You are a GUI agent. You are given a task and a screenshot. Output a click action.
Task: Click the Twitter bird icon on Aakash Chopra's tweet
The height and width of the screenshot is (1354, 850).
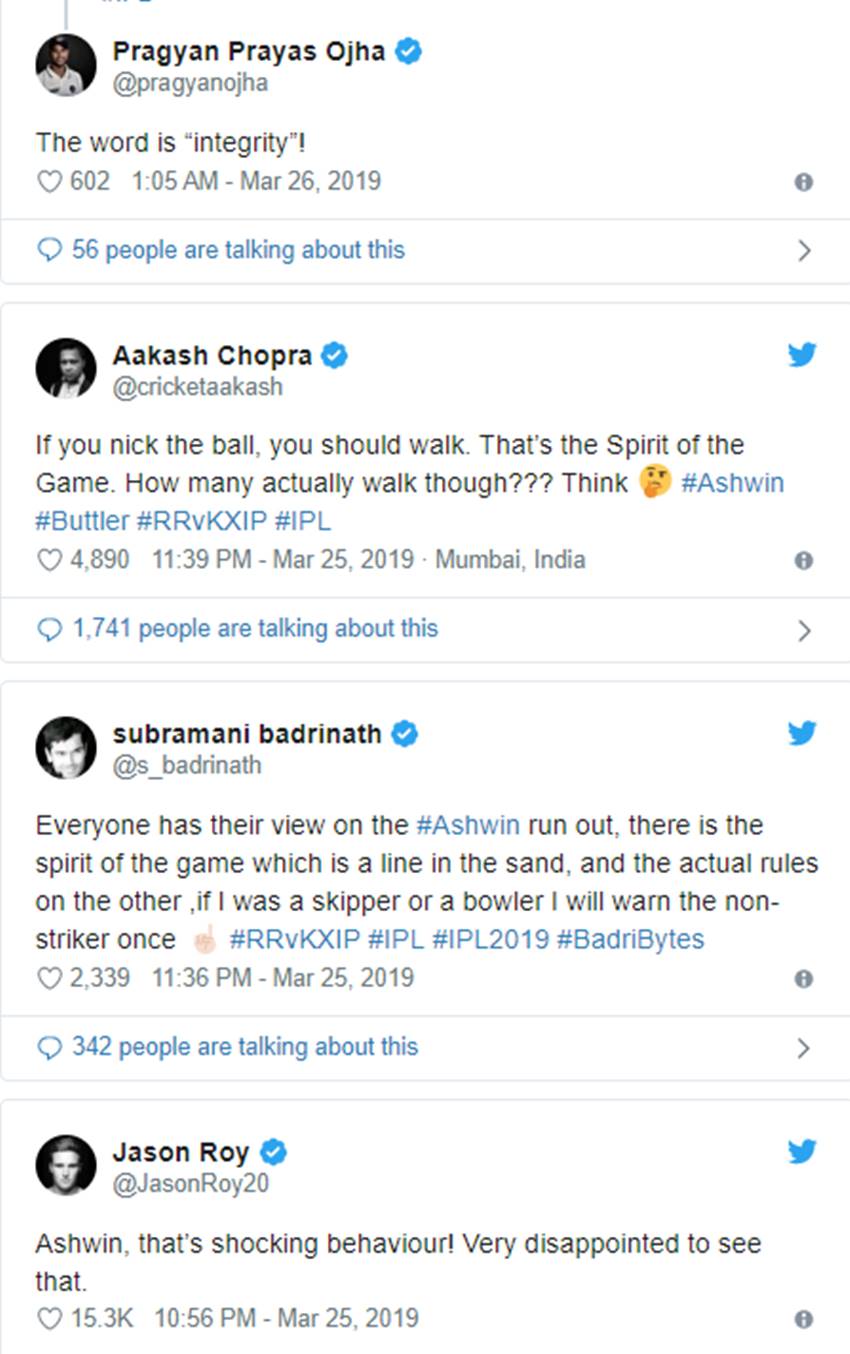pos(802,355)
